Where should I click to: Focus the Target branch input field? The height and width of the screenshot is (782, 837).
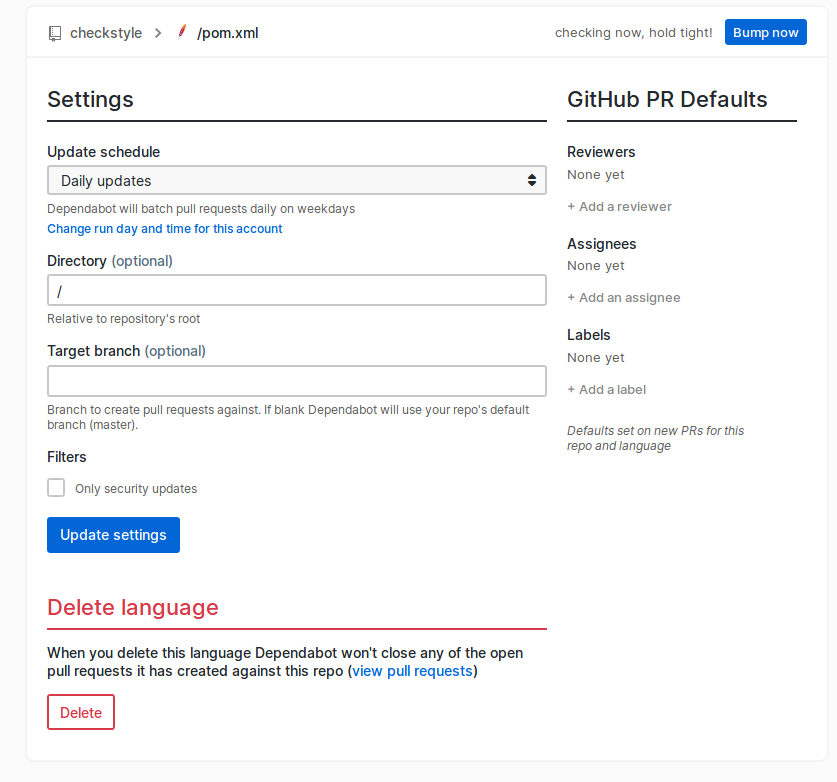(x=296, y=381)
